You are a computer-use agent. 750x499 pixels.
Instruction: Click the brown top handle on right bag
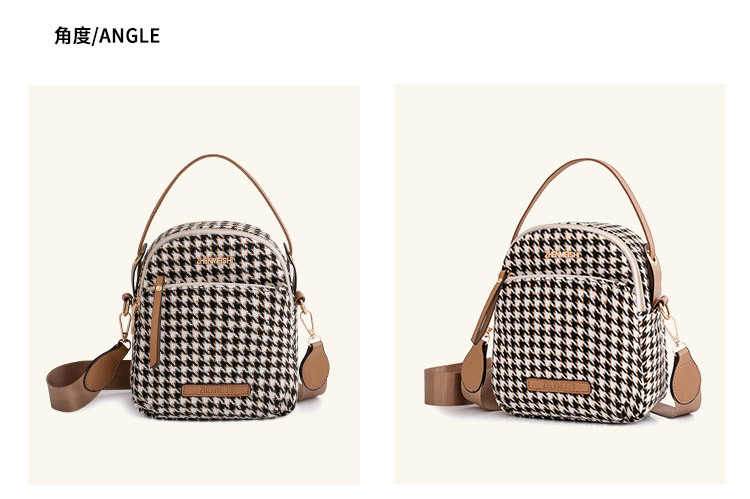589,203
